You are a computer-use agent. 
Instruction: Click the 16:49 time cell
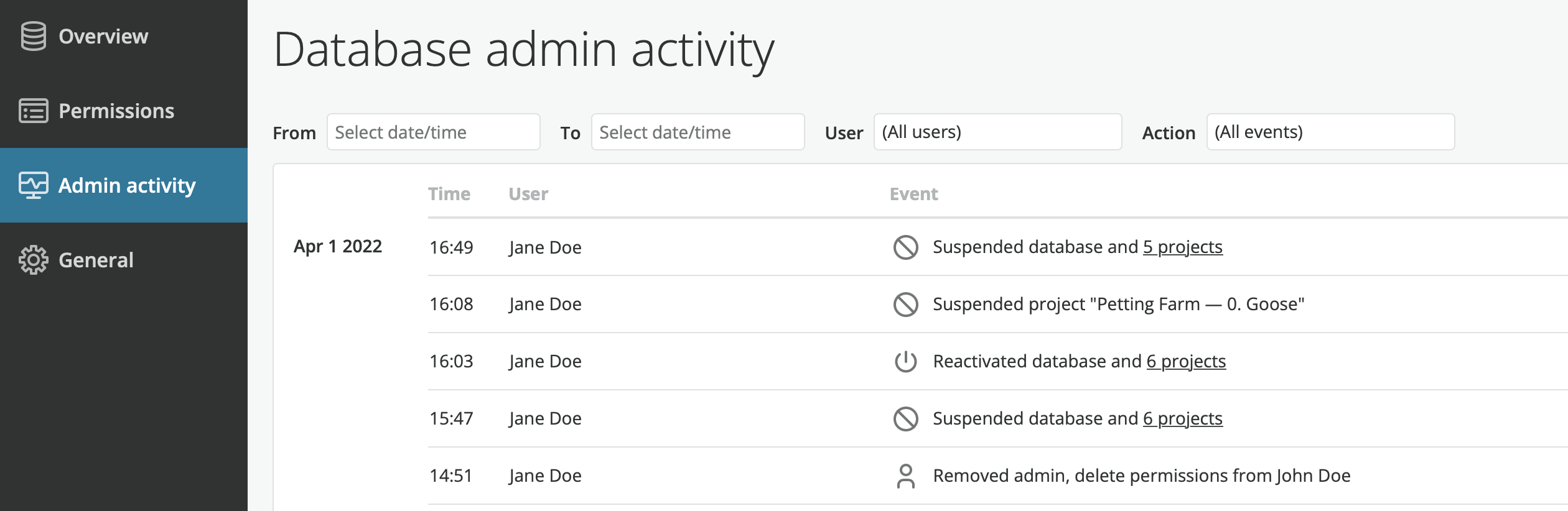[451, 247]
